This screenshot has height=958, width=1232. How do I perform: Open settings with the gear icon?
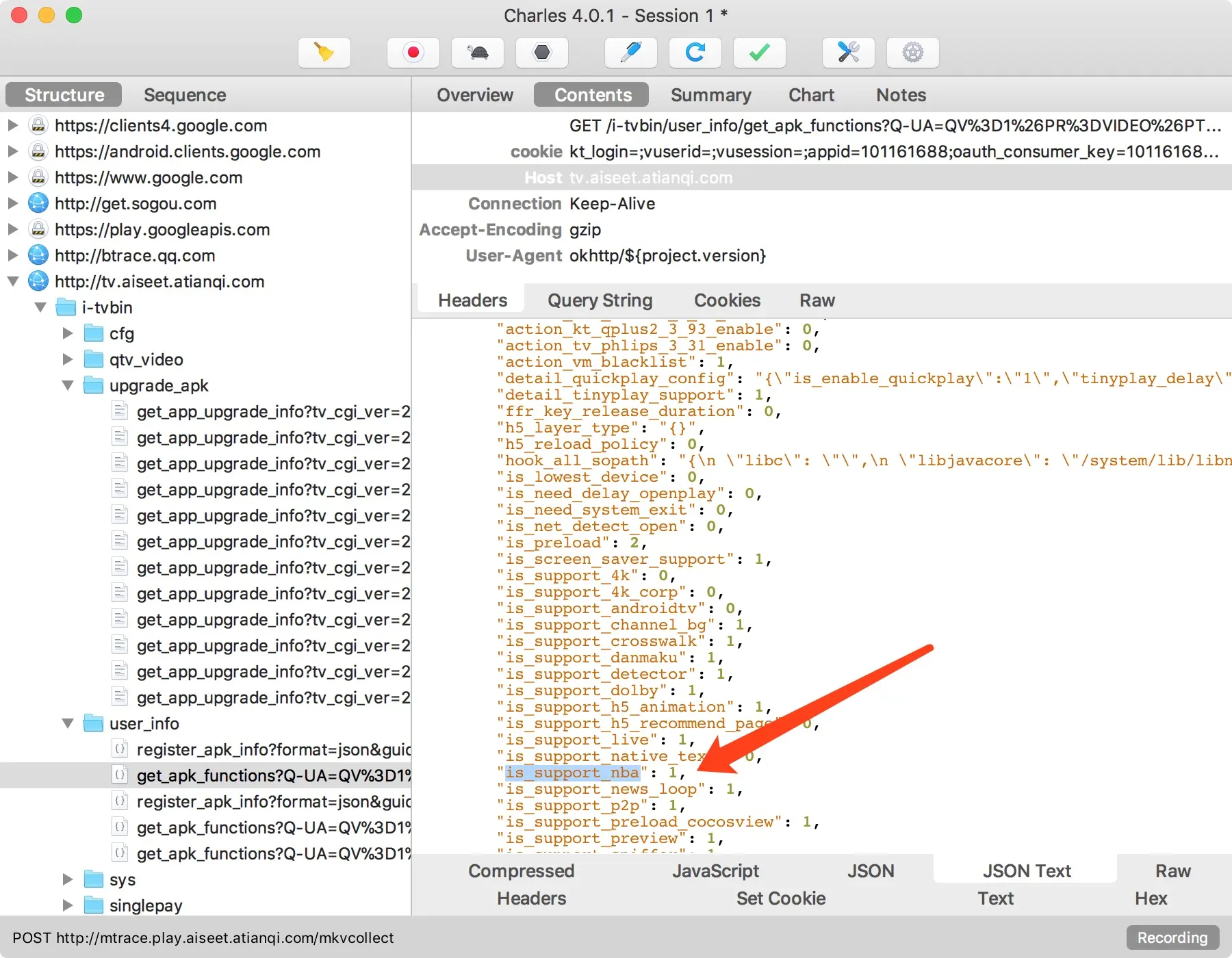(x=913, y=53)
